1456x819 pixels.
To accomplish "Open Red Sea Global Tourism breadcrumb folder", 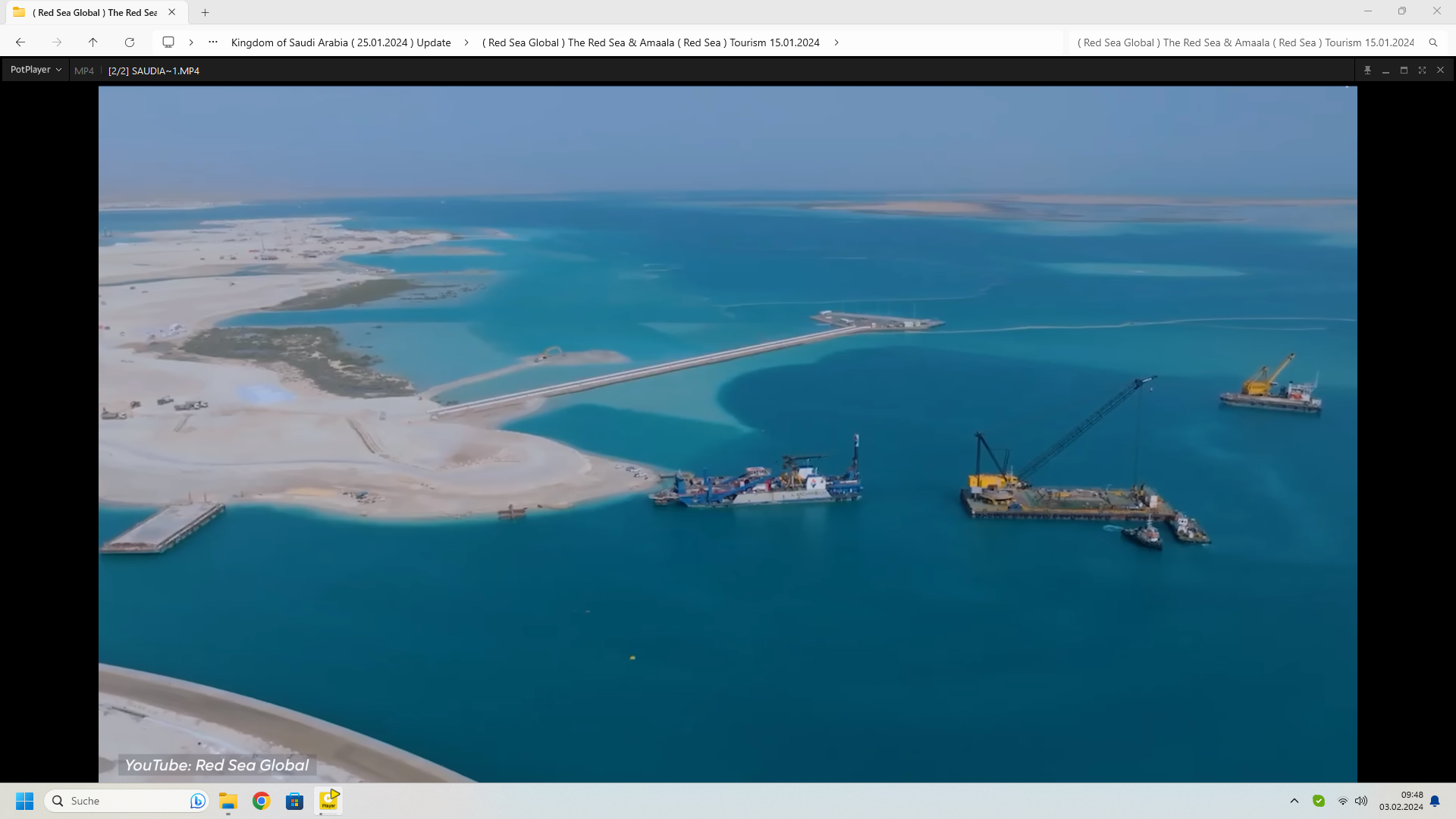I will pos(651,42).
